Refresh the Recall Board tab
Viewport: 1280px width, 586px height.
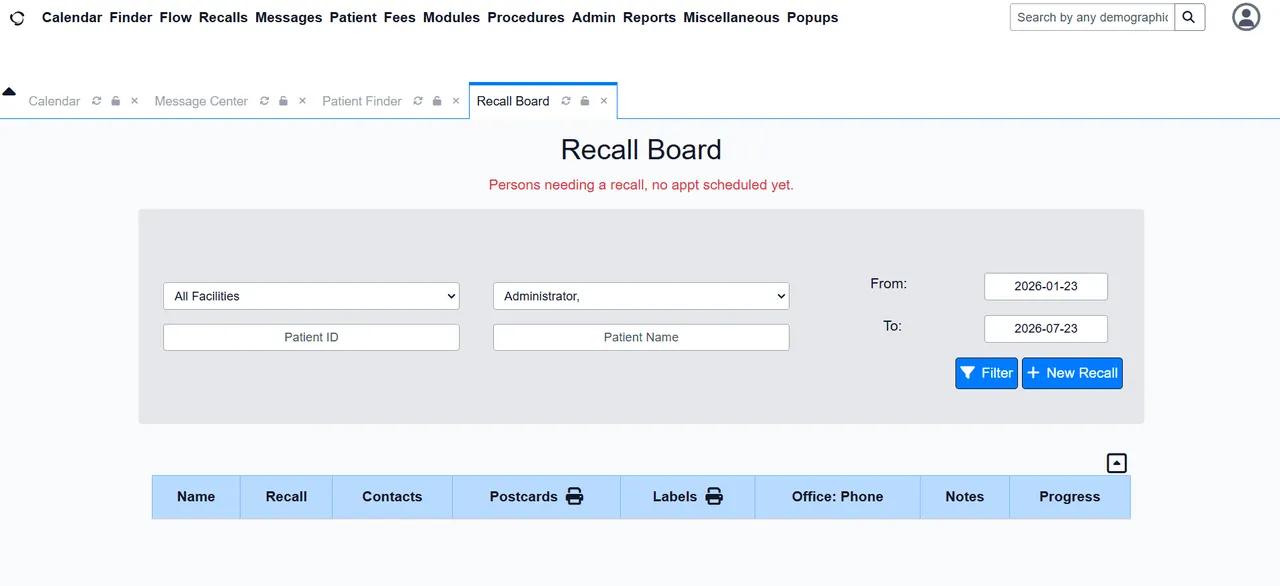566,101
